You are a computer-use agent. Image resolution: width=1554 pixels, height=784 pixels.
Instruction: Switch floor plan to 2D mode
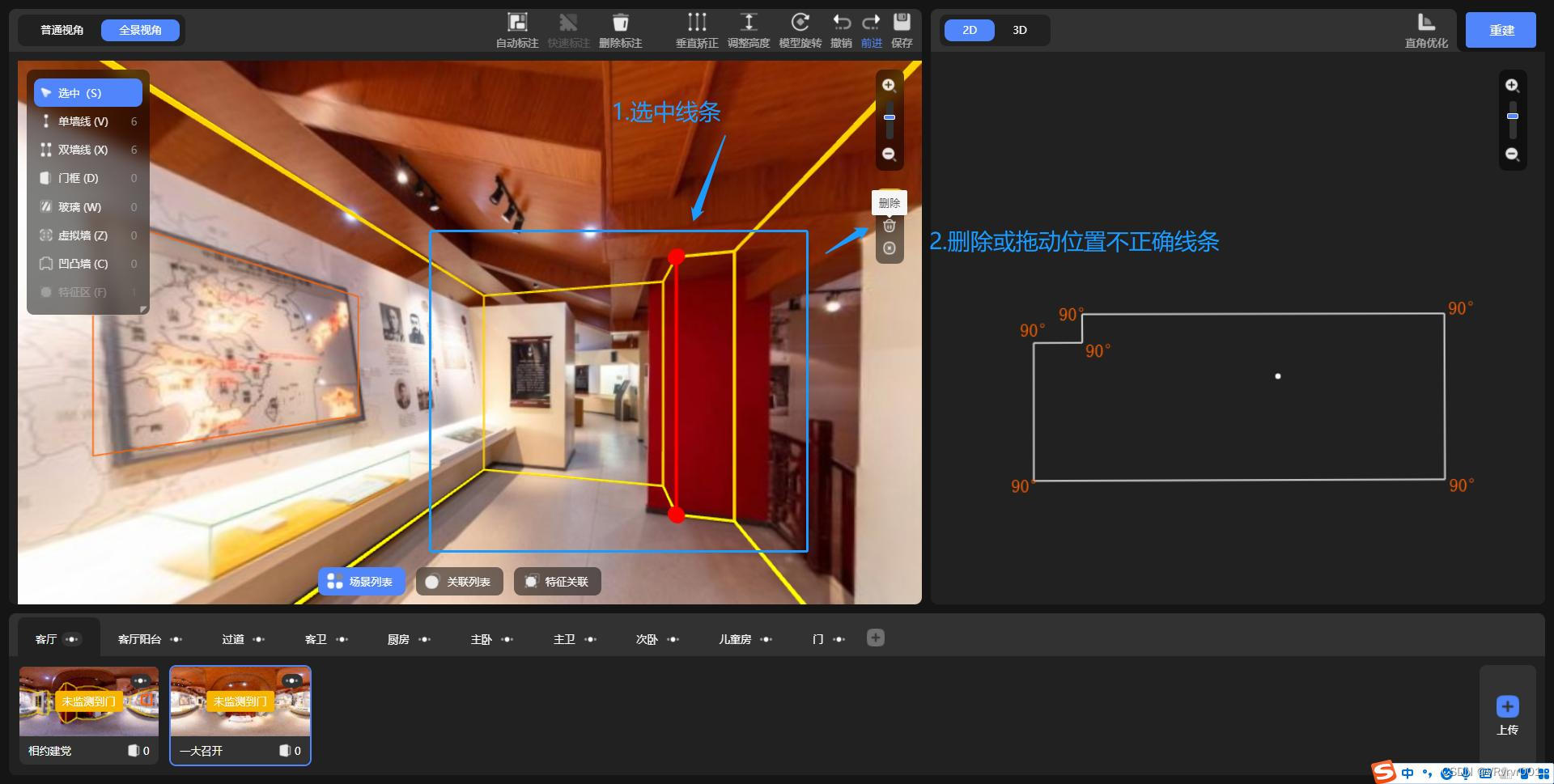coord(970,30)
